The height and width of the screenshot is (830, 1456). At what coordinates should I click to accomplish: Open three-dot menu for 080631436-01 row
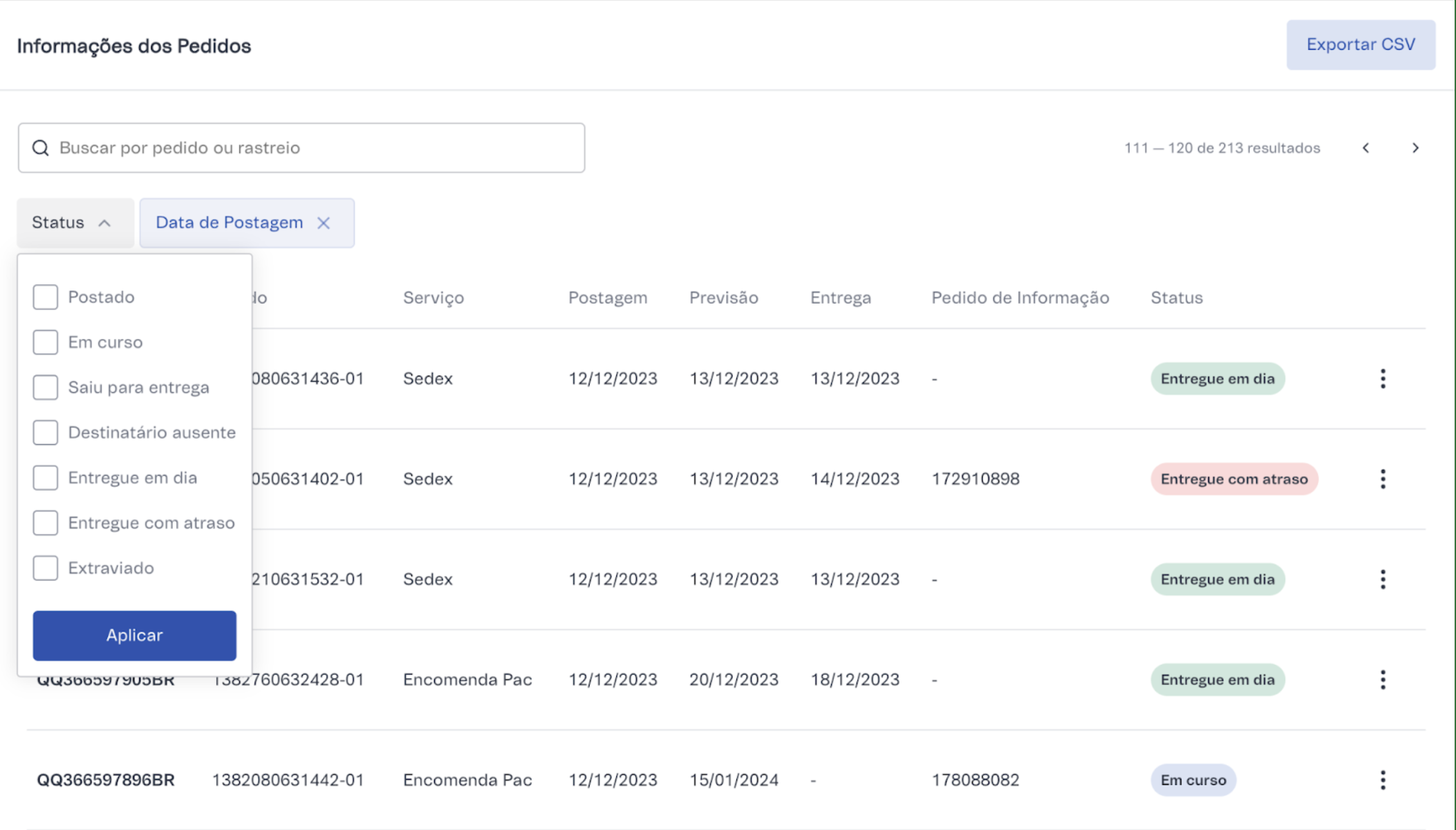coord(1383,378)
